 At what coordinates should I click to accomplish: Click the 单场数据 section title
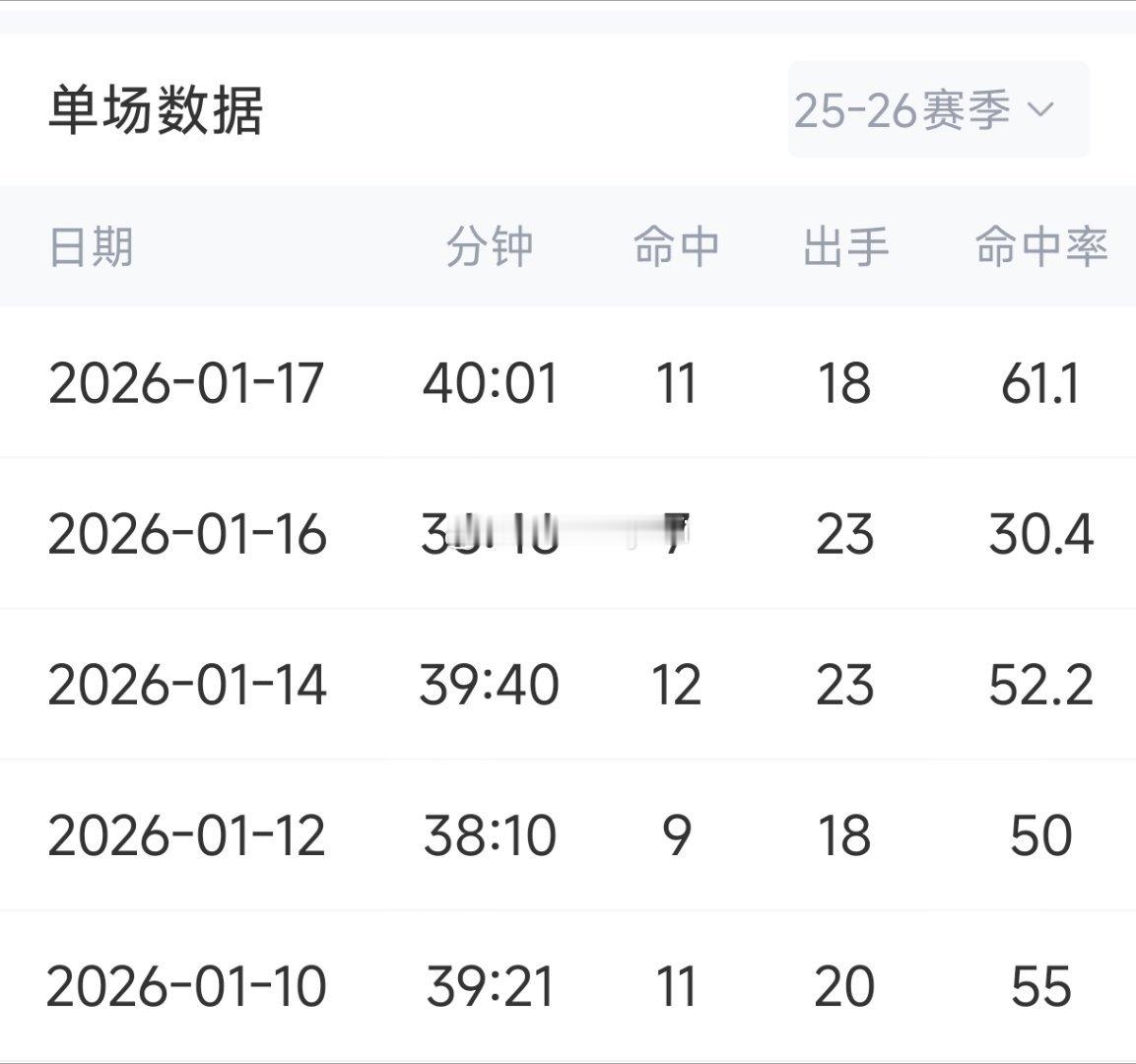click(158, 110)
